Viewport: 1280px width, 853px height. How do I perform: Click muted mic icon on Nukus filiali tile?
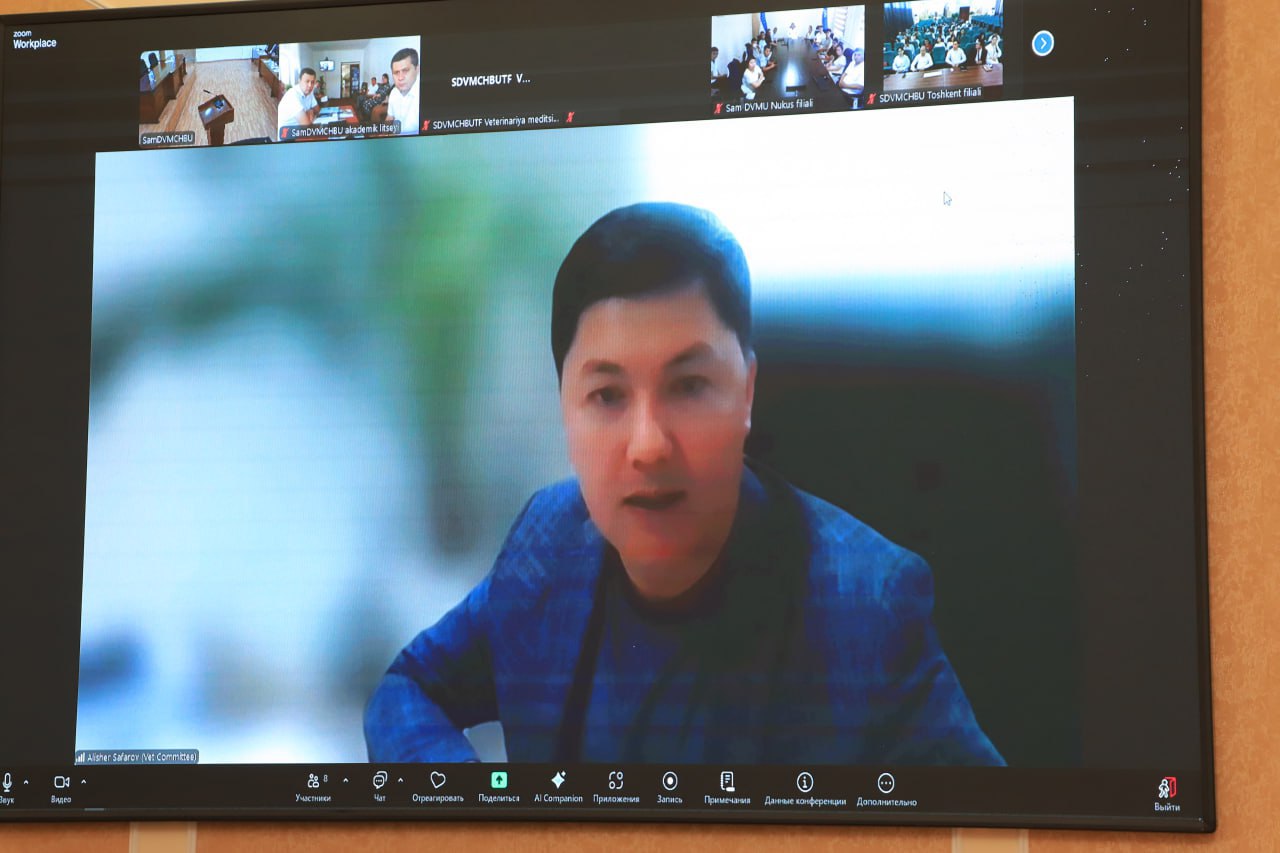pyautogui.click(x=717, y=107)
